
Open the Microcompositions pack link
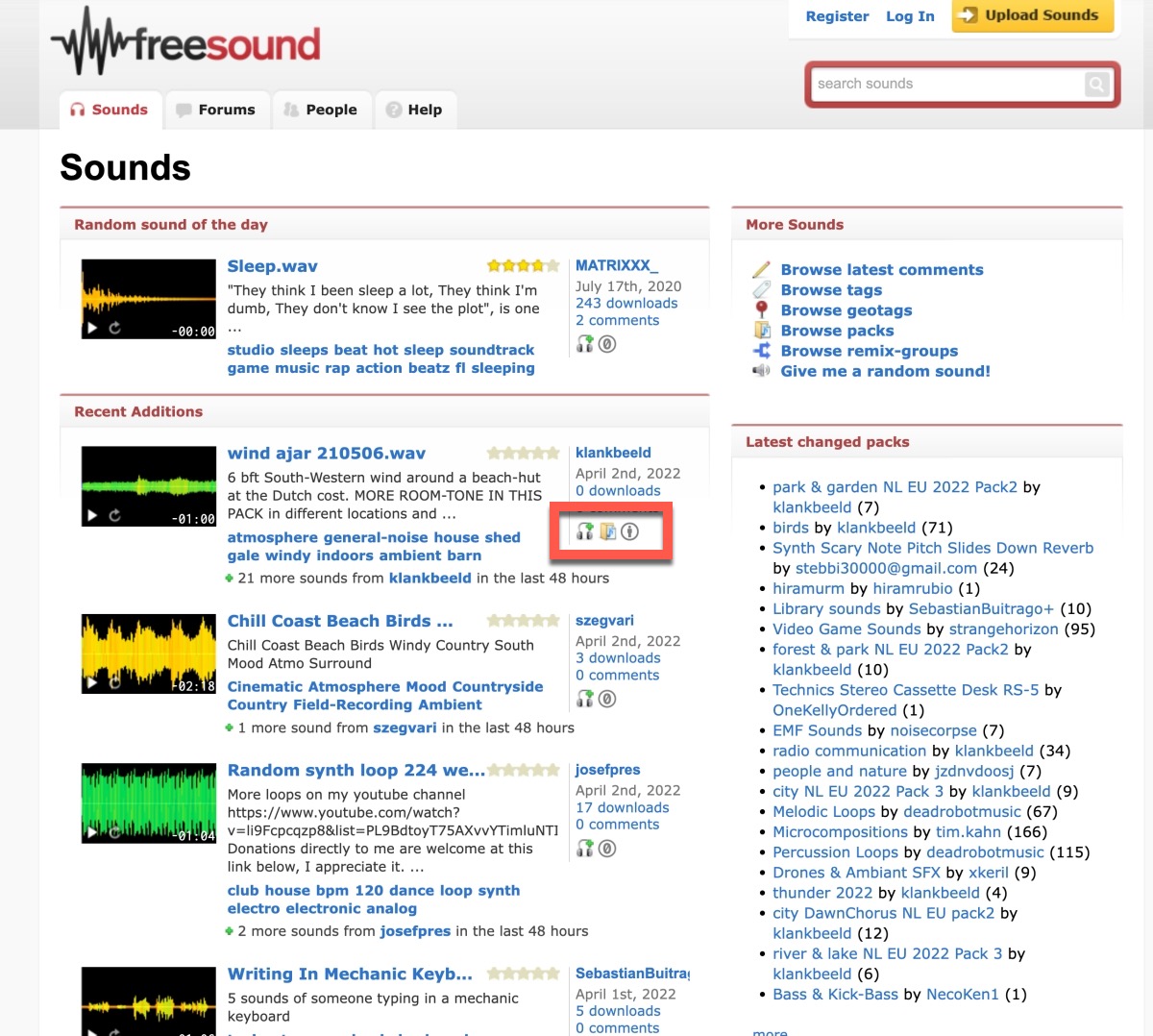pyautogui.click(x=840, y=832)
